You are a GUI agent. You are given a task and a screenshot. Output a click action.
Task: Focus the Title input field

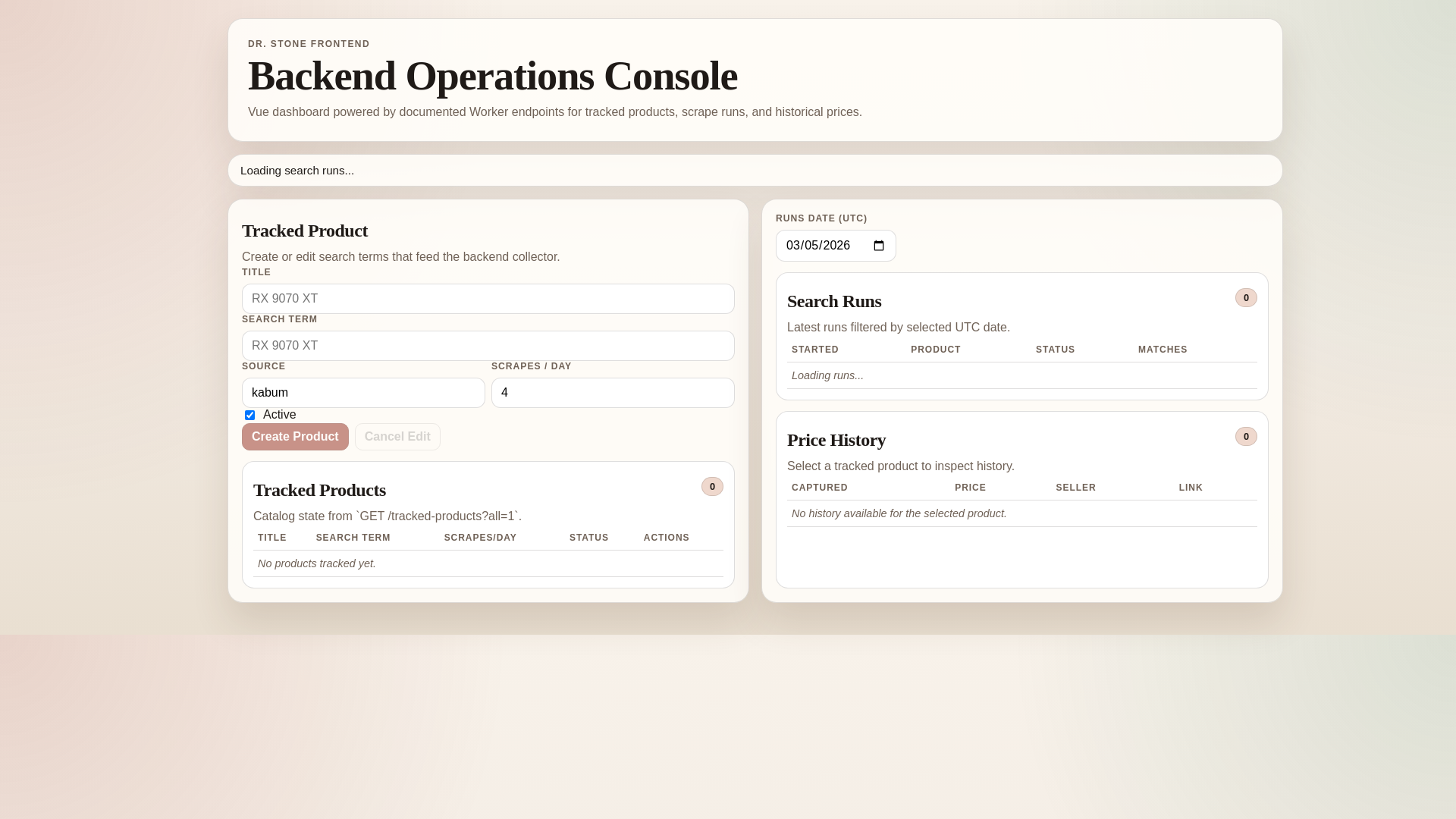[488, 299]
